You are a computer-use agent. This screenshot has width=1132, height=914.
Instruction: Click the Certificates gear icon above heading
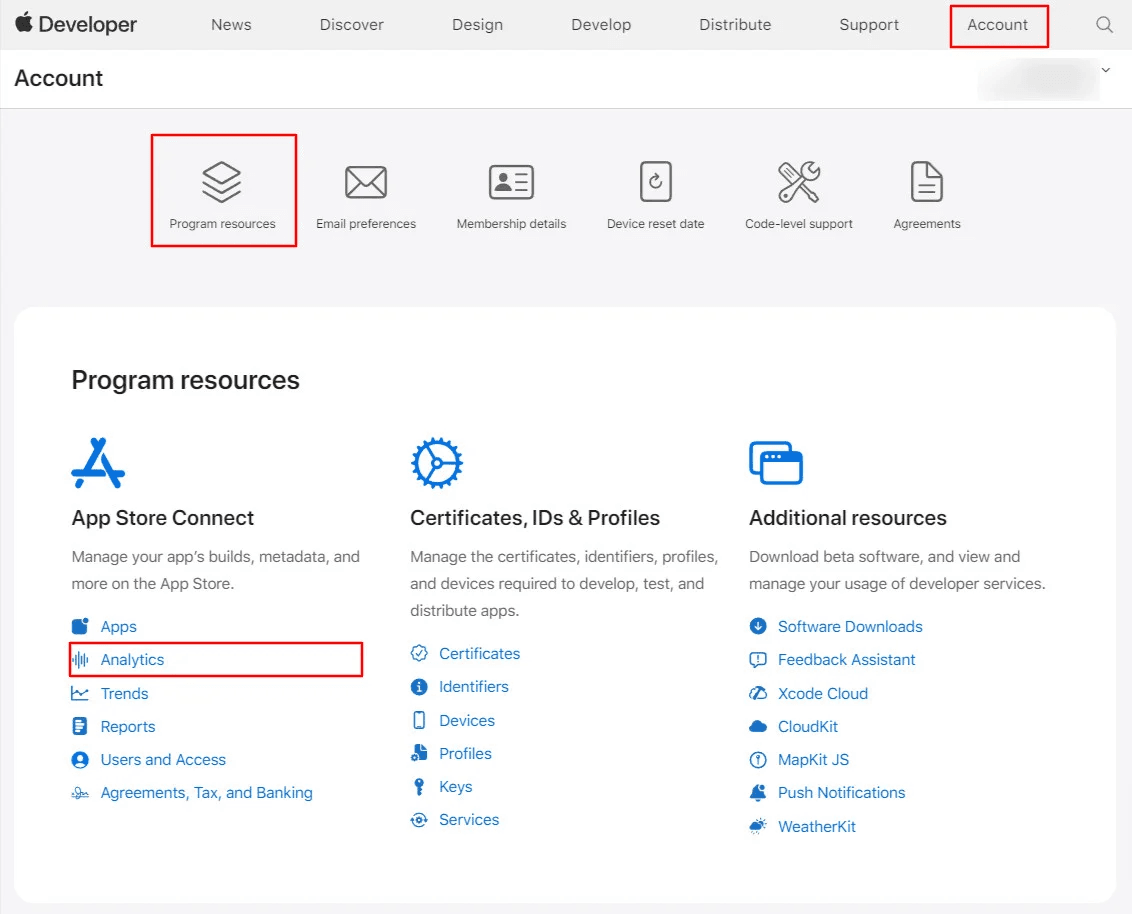pos(437,463)
